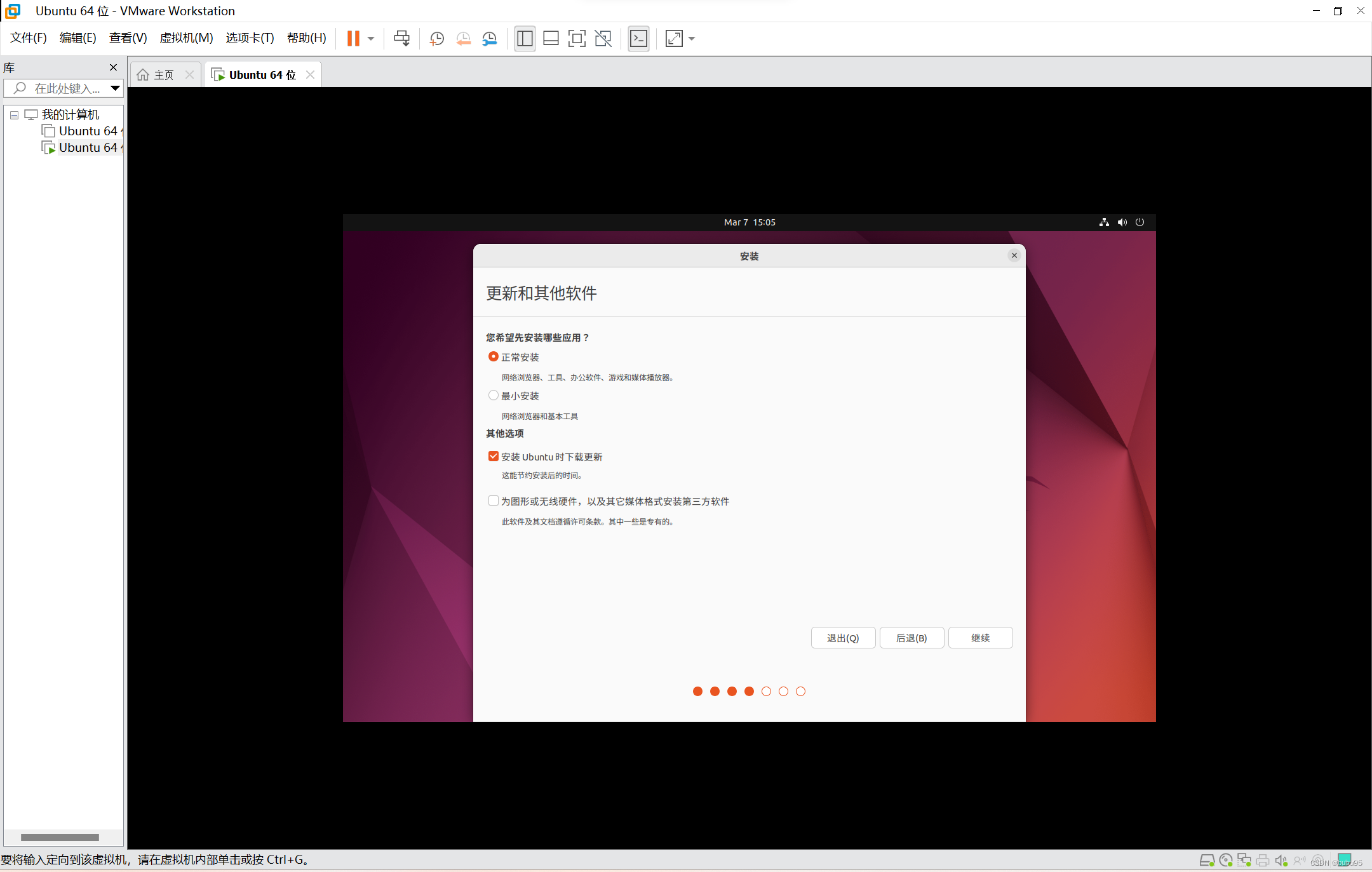Uncheck 安装 Ubuntu 时下载更新 checkbox
The width and height of the screenshot is (1372, 872).
[x=493, y=457]
